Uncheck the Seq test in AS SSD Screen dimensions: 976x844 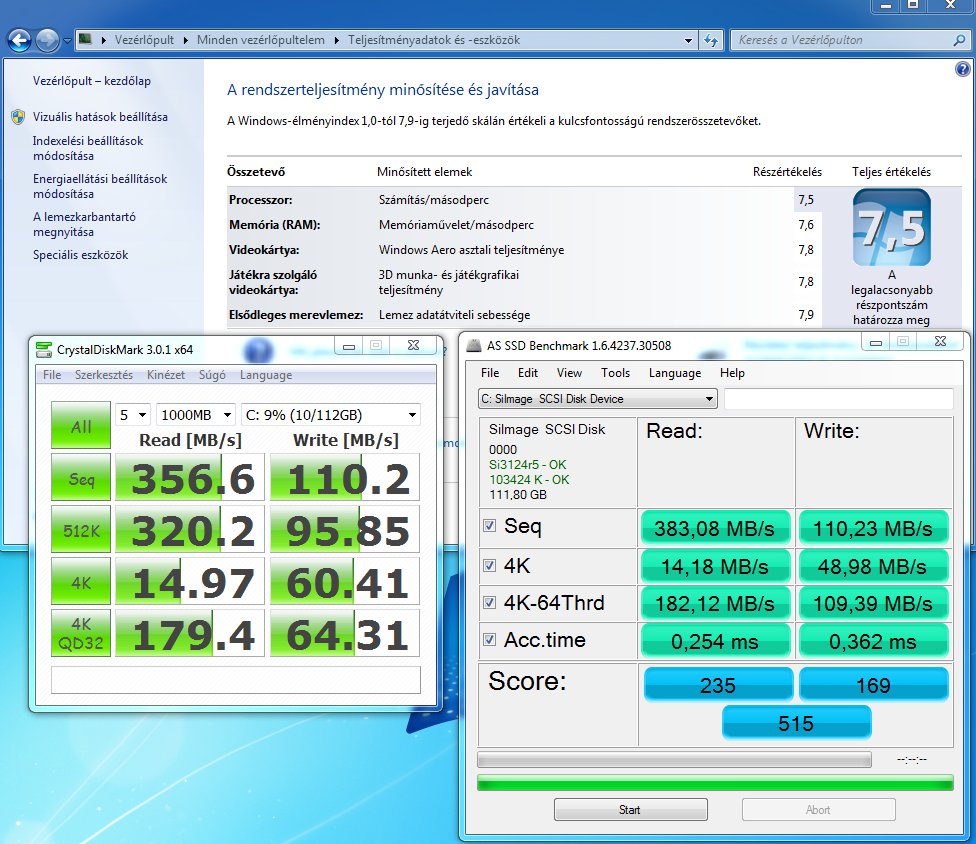click(x=489, y=526)
